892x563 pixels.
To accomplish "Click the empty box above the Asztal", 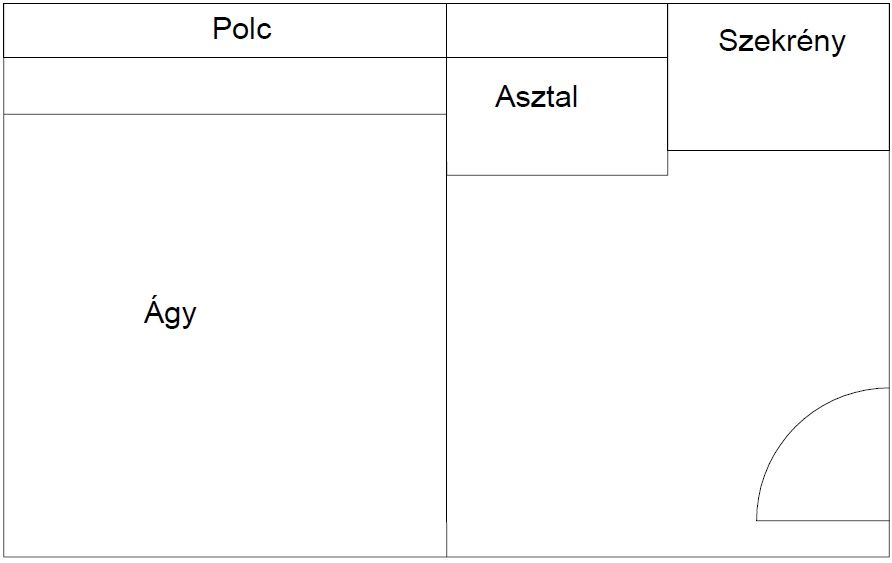I will point(557,31).
